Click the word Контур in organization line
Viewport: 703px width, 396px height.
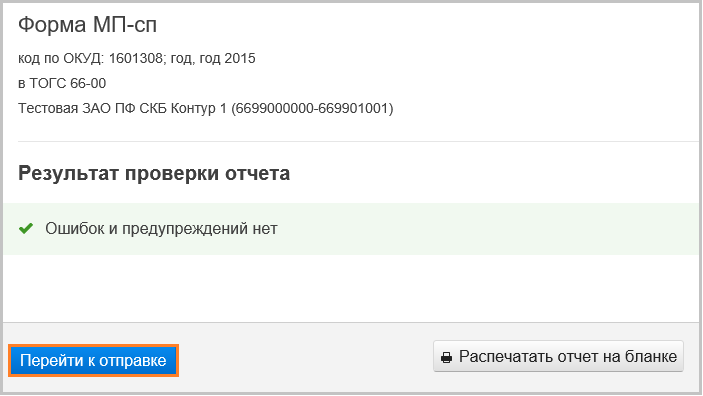point(193,109)
